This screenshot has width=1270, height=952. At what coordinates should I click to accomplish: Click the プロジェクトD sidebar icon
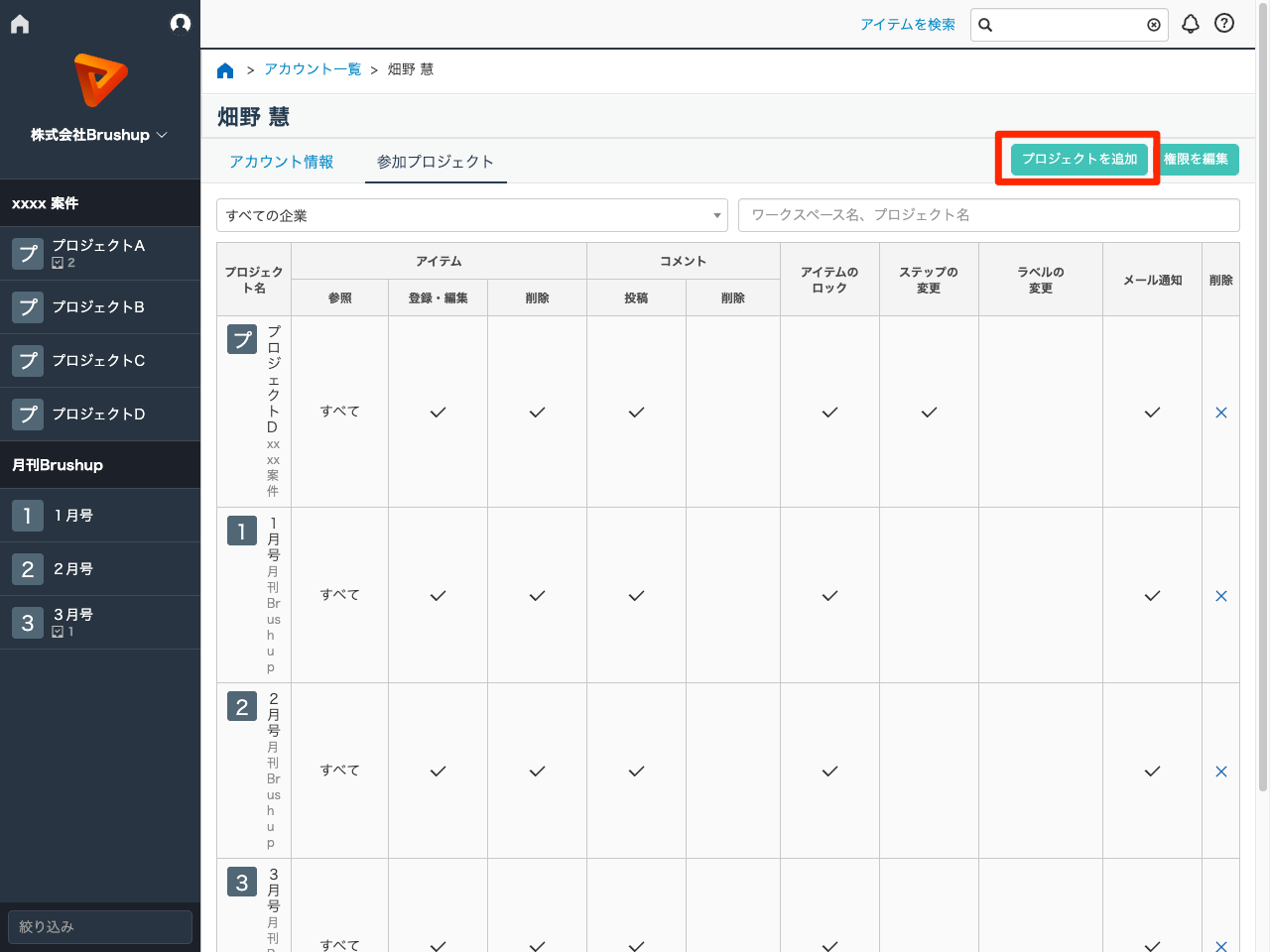[x=28, y=415]
